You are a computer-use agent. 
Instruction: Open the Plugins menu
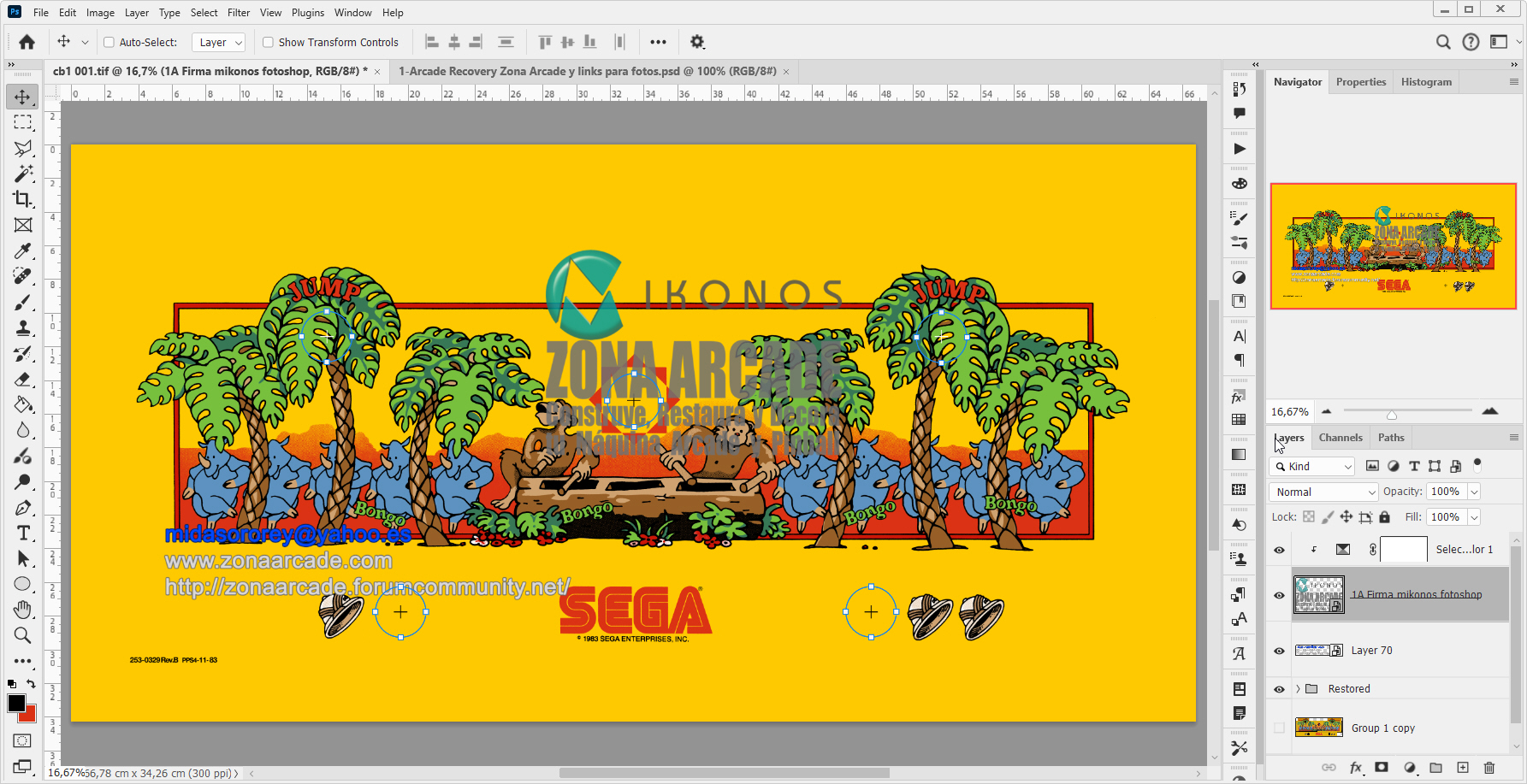(308, 13)
